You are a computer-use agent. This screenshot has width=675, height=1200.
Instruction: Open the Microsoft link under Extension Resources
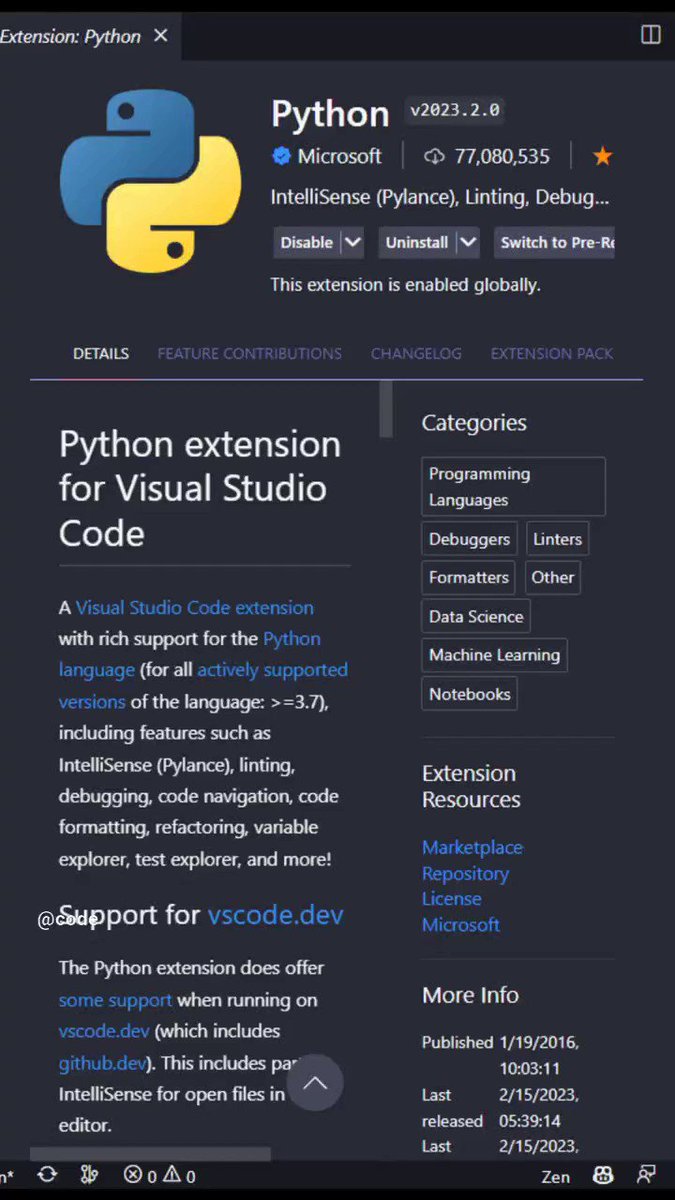pos(460,925)
